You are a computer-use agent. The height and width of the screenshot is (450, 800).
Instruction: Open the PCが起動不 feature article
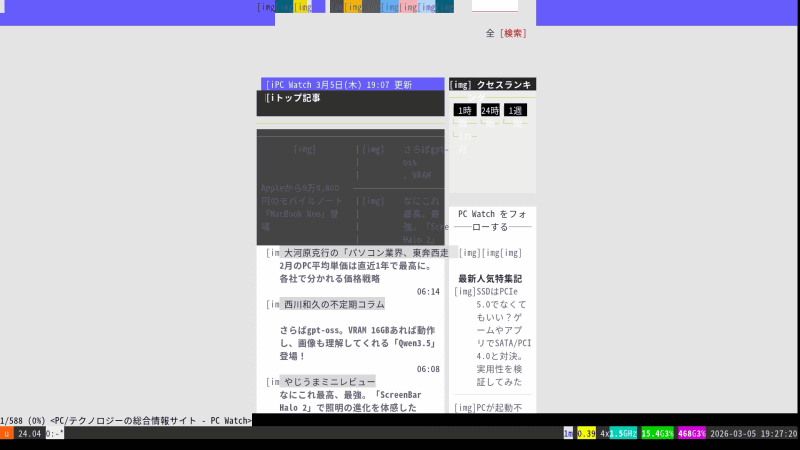click(499, 408)
